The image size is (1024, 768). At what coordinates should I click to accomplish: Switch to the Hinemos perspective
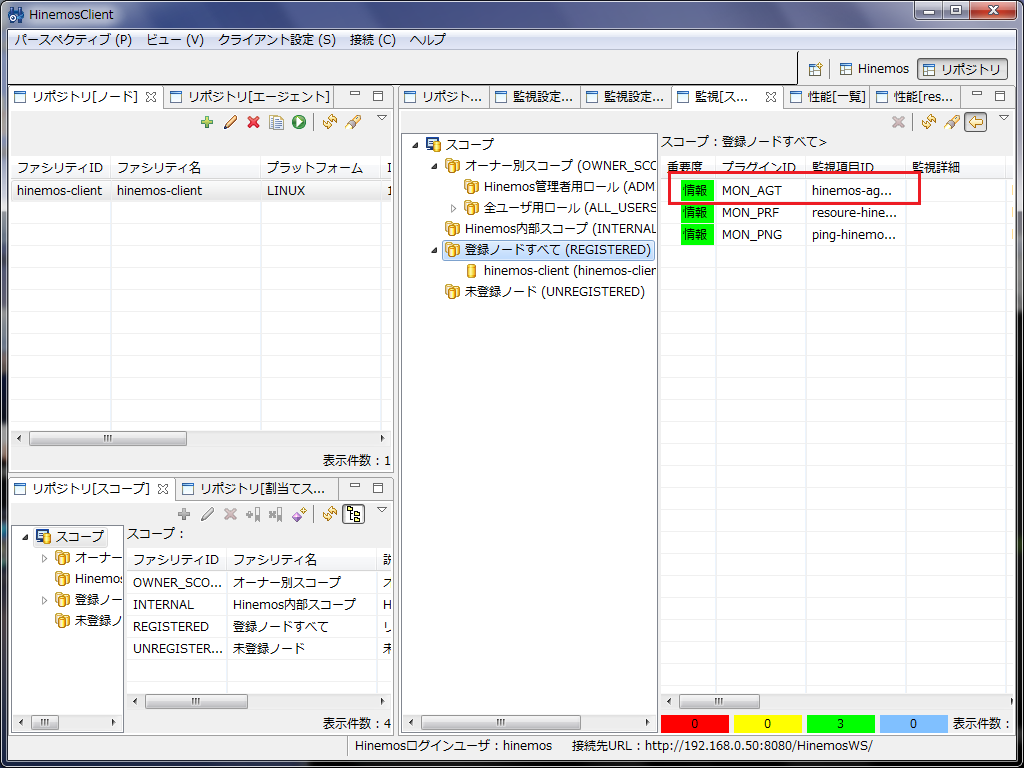[874, 69]
